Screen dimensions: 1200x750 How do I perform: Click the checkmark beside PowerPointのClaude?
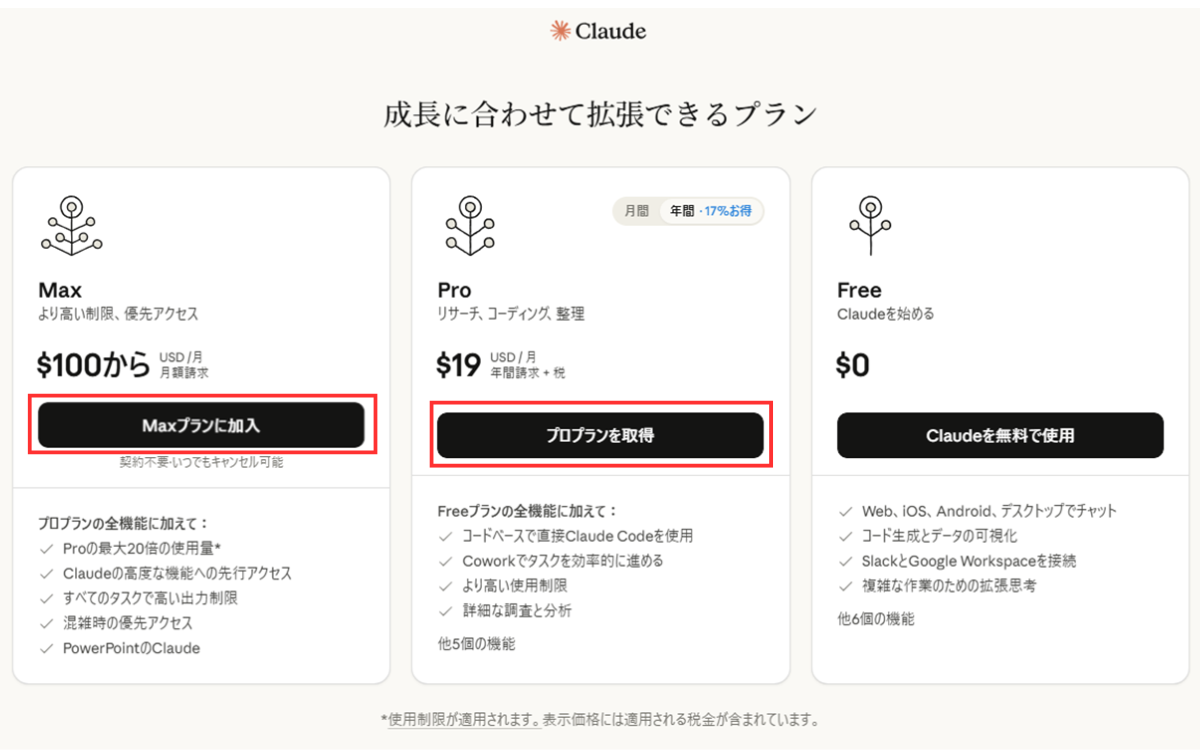click(46, 648)
